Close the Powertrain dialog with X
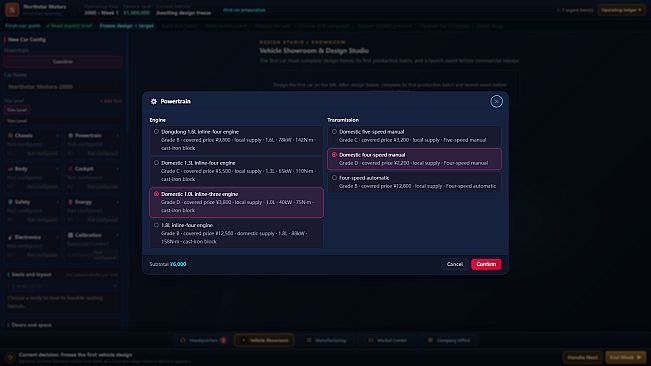This screenshot has width=651, height=366. click(496, 101)
